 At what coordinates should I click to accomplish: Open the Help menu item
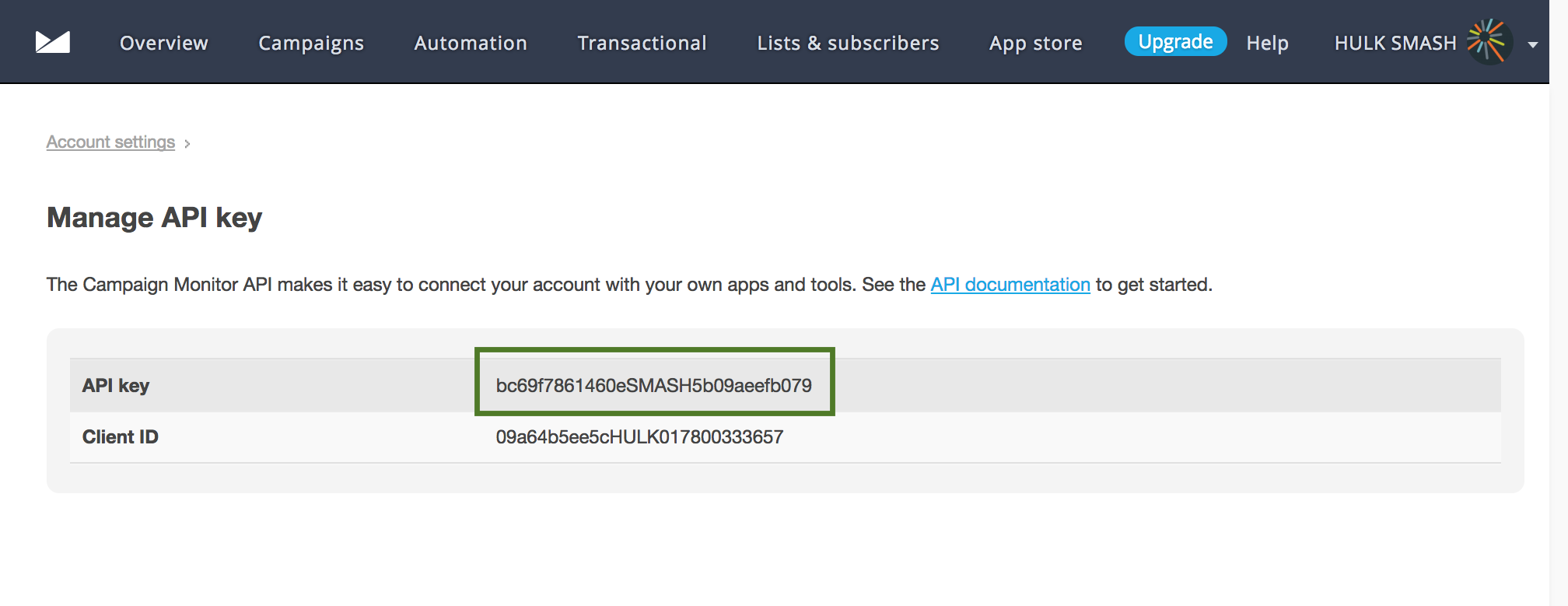[1267, 43]
